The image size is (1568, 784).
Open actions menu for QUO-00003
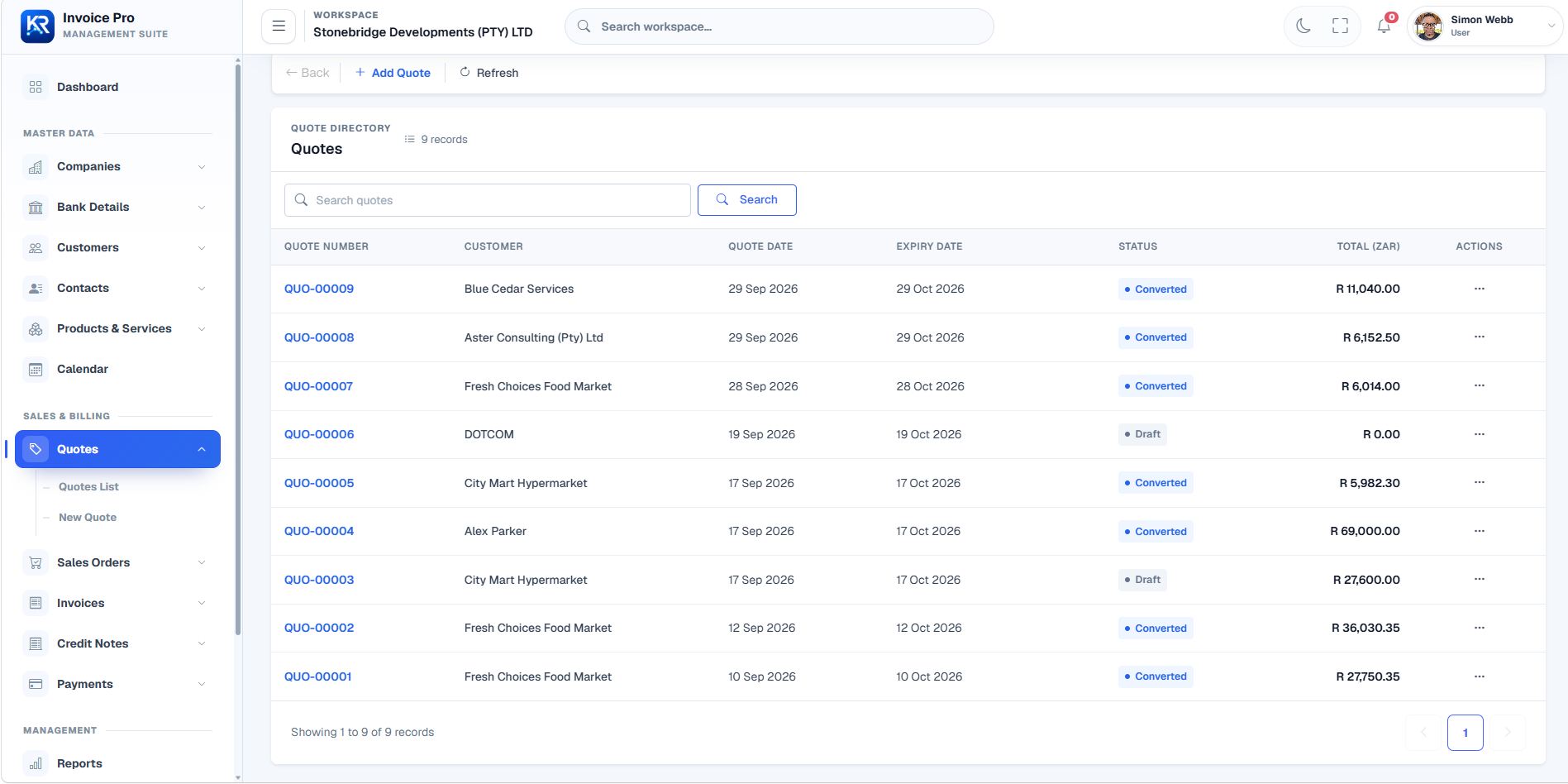(x=1480, y=579)
